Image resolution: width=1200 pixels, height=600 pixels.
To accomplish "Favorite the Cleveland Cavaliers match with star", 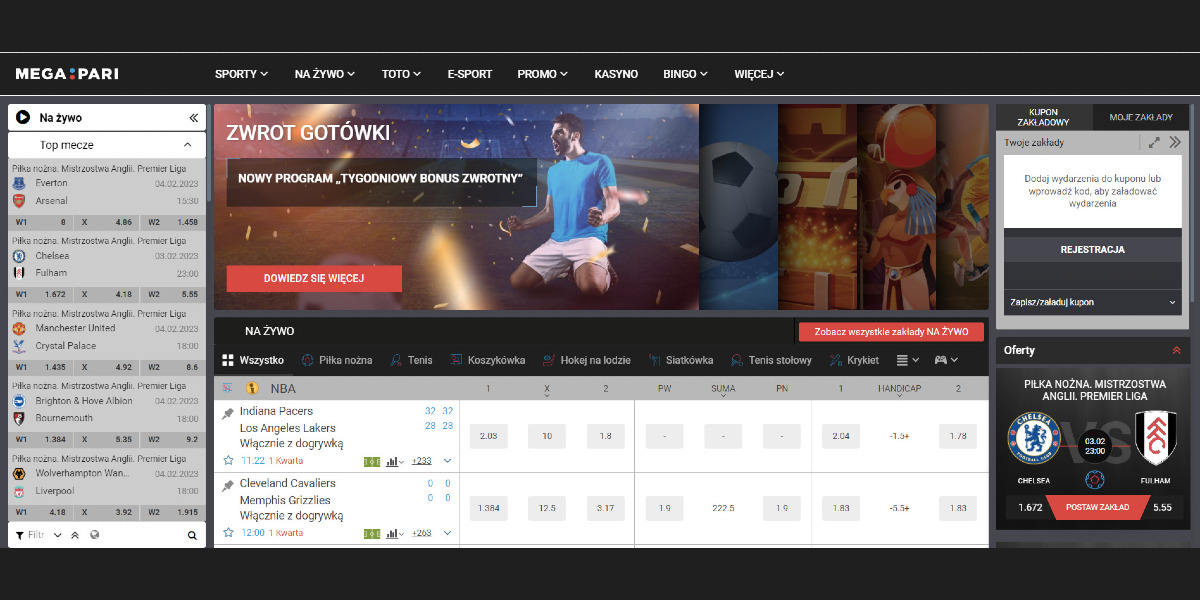I will 228,533.
